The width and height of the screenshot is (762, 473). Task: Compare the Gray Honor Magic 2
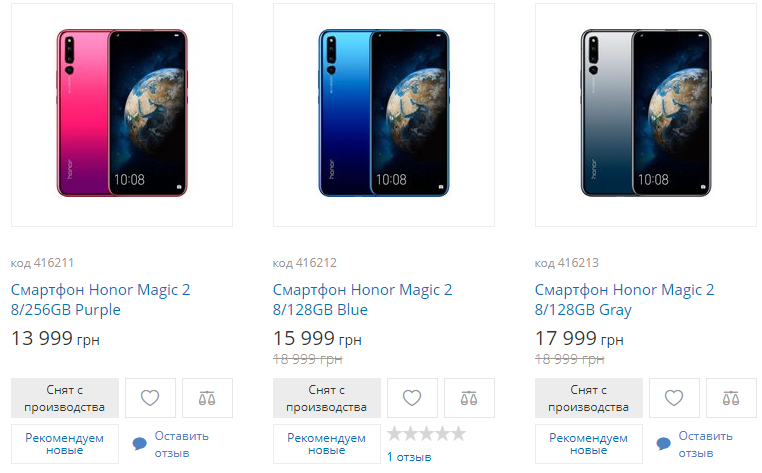(731, 398)
